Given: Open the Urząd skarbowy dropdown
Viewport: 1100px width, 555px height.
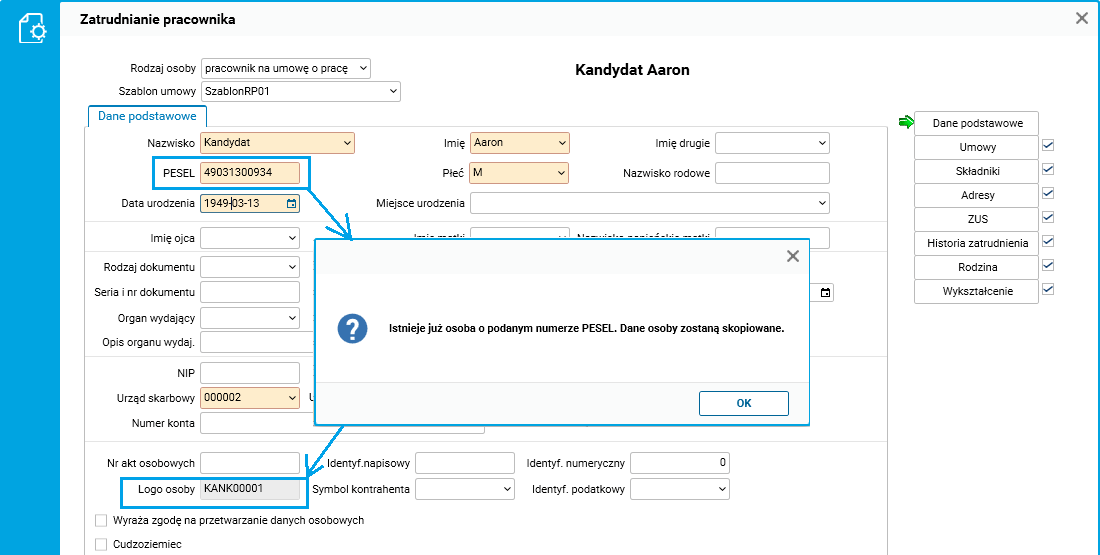Looking at the screenshot, I should (250, 398).
